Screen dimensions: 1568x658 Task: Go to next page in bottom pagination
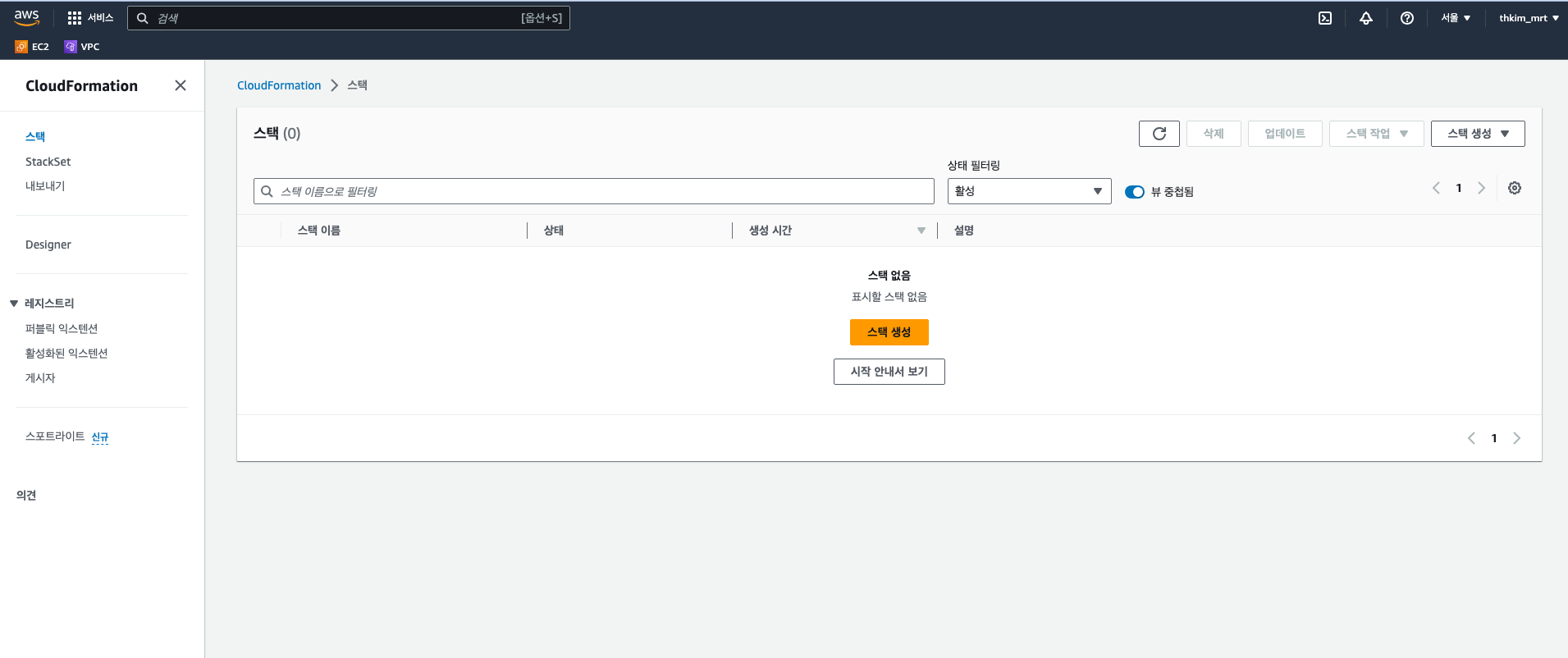[1516, 438]
